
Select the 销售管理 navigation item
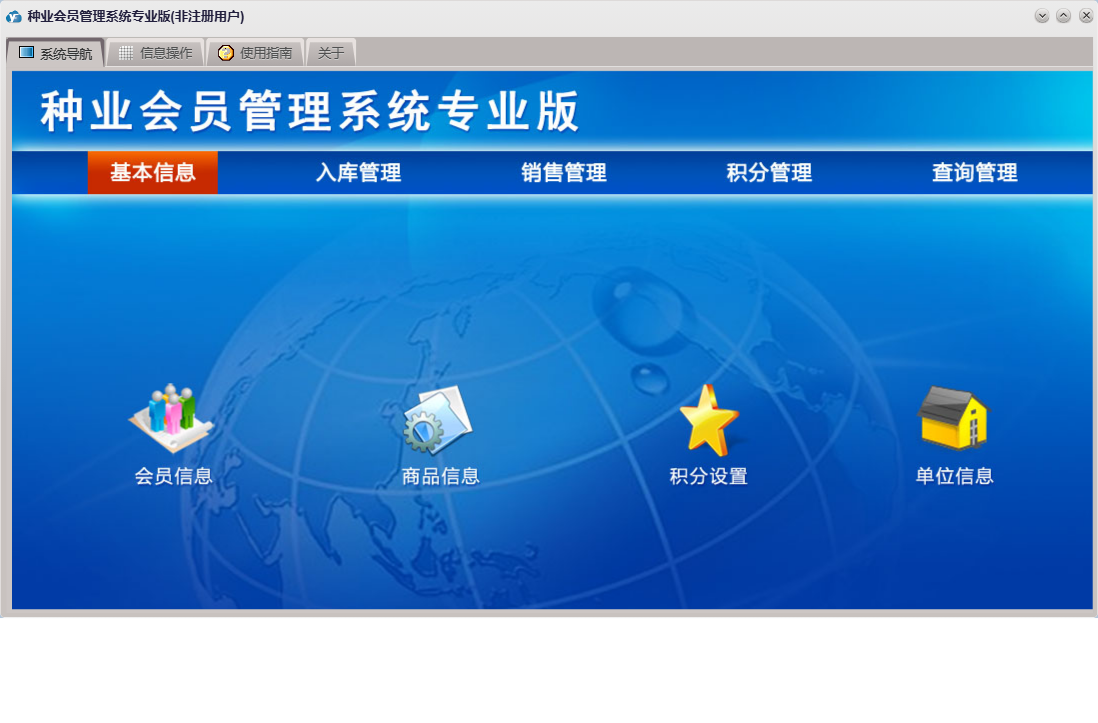[x=564, y=172]
